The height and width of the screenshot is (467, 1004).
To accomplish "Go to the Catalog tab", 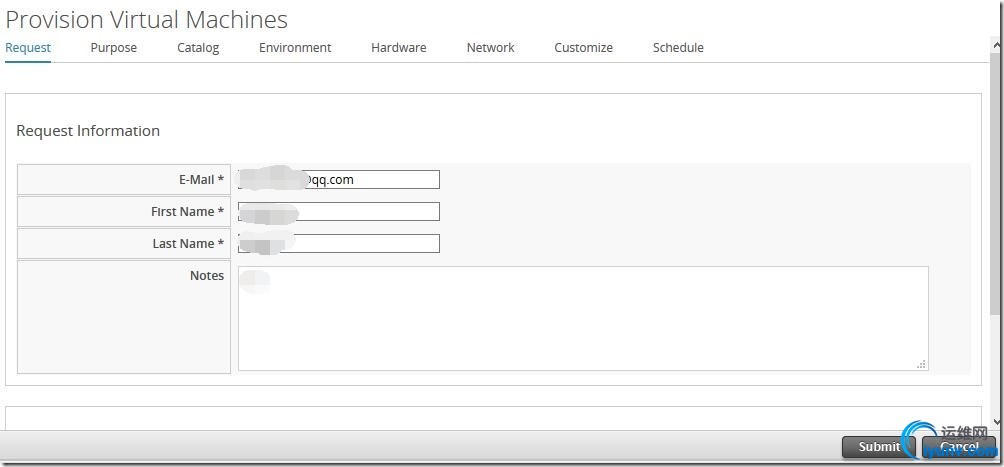I will (x=198, y=47).
